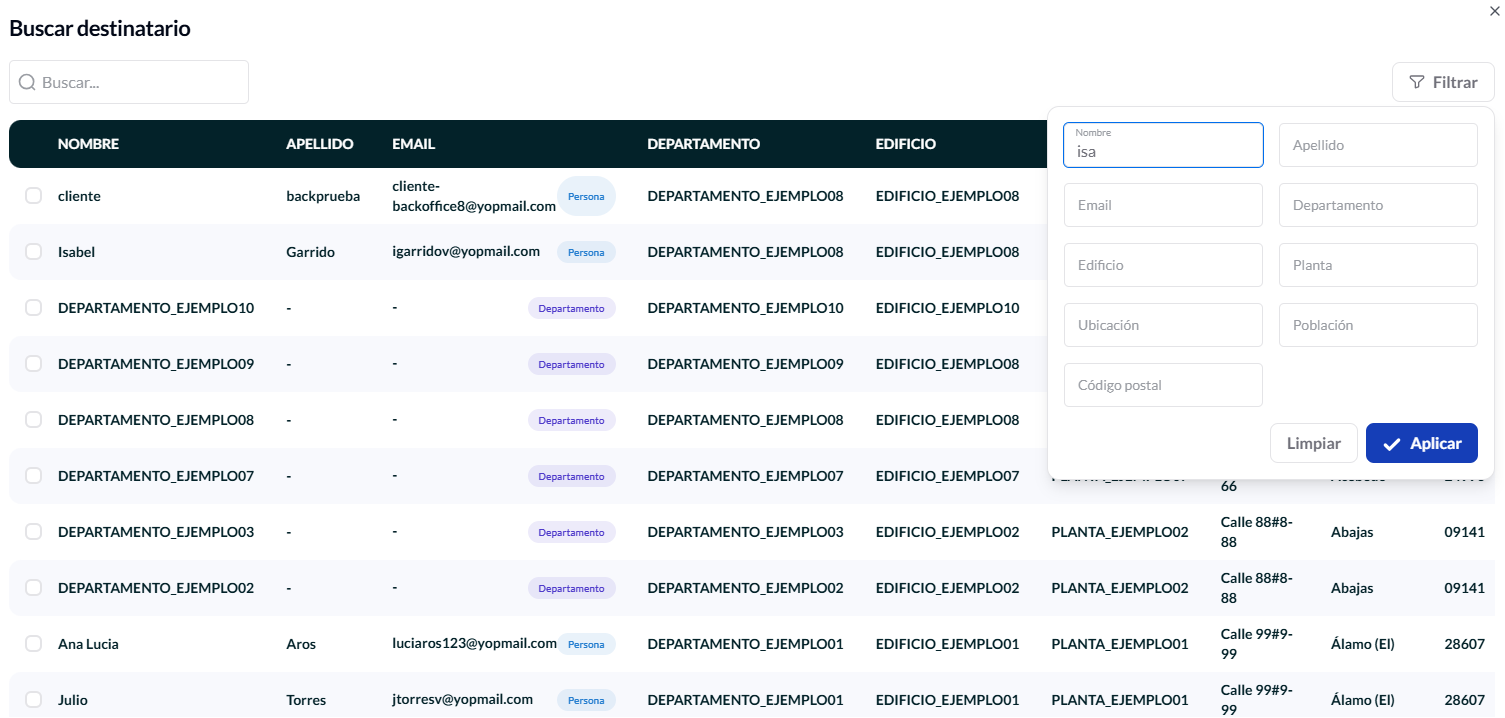Open the Filtrar filter panel button
The image size is (1505, 718).
click(1443, 82)
